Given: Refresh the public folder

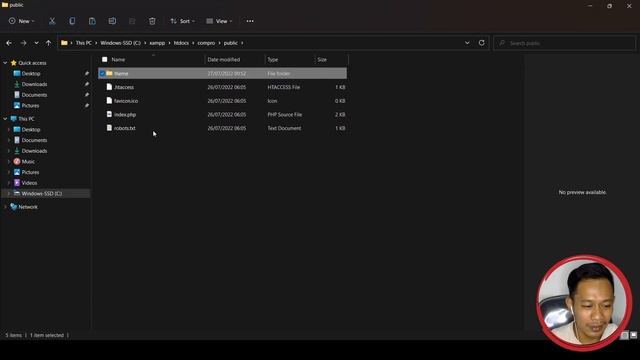Looking at the screenshot, I should coord(482,43).
